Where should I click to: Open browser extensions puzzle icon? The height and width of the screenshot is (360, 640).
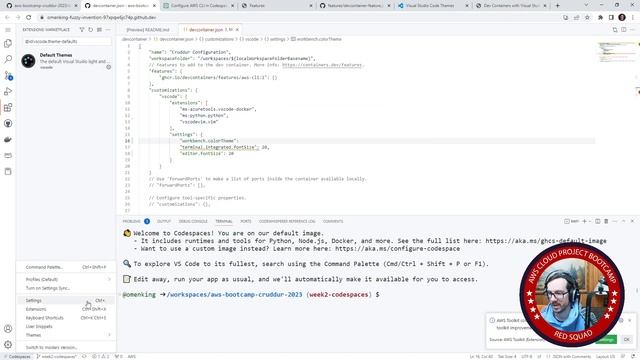pyautogui.click(x=600, y=18)
